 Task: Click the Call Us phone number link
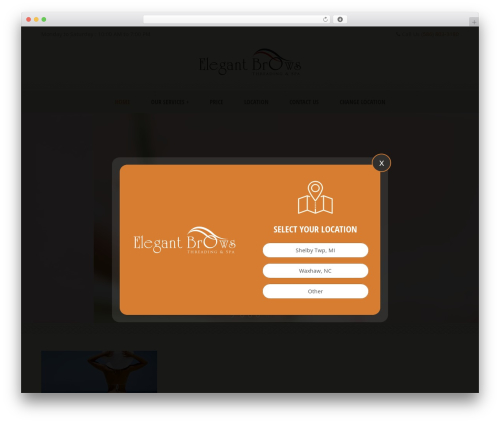tap(427, 34)
